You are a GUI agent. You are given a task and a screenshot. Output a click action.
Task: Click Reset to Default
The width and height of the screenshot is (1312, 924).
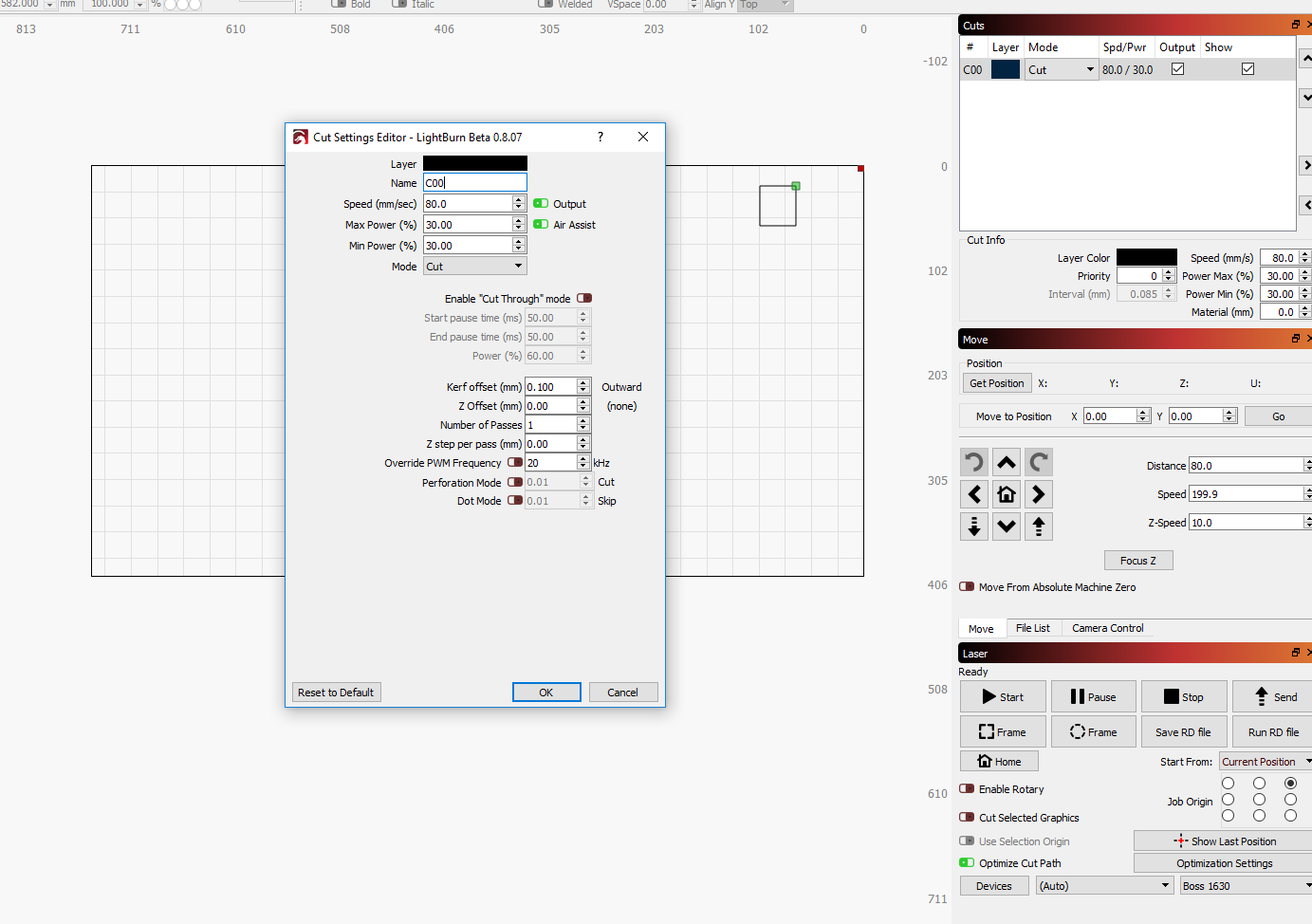point(336,693)
